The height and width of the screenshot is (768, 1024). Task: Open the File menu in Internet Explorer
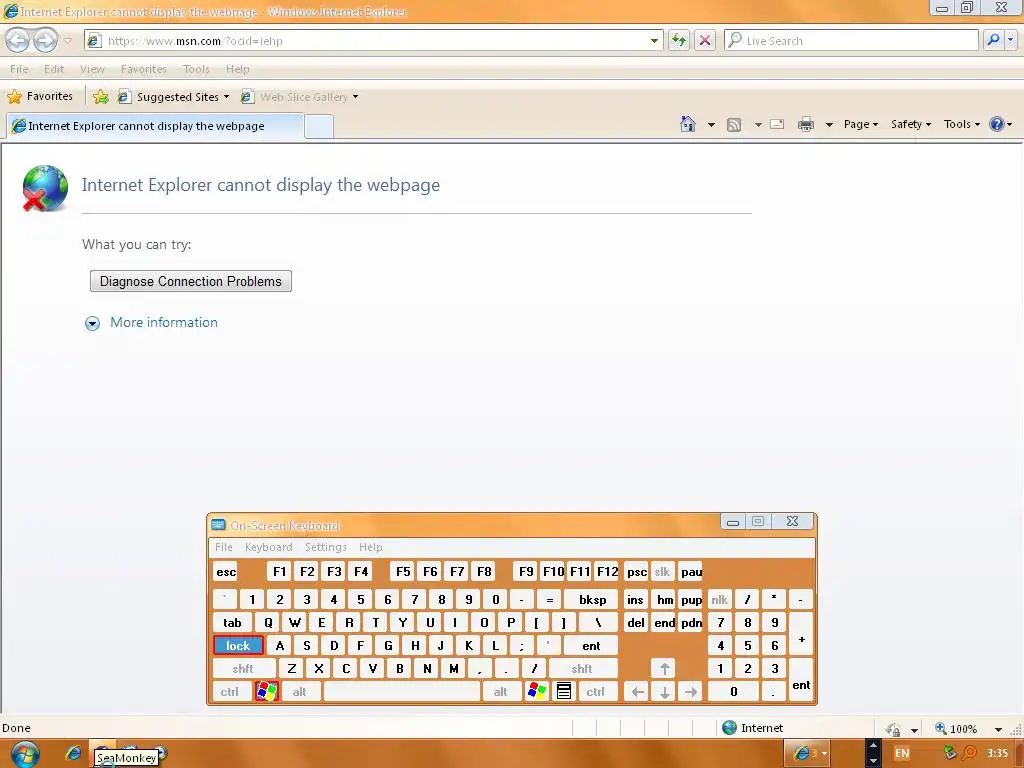click(x=19, y=69)
